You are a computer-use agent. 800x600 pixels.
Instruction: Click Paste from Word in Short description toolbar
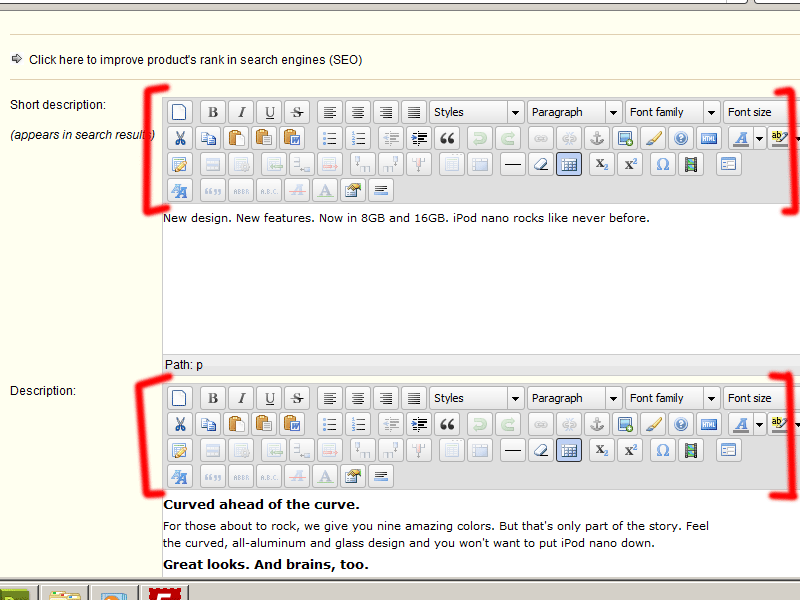click(x=292, y=138)
